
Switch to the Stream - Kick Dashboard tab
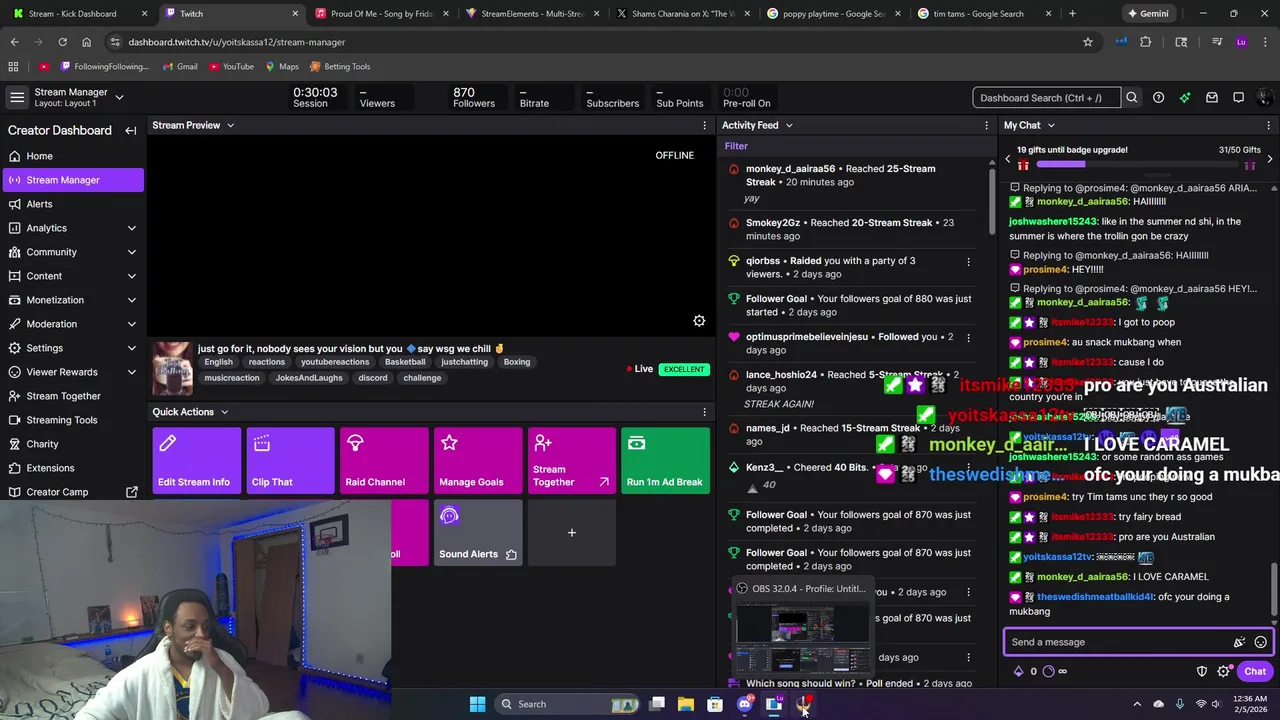(78, 14)
